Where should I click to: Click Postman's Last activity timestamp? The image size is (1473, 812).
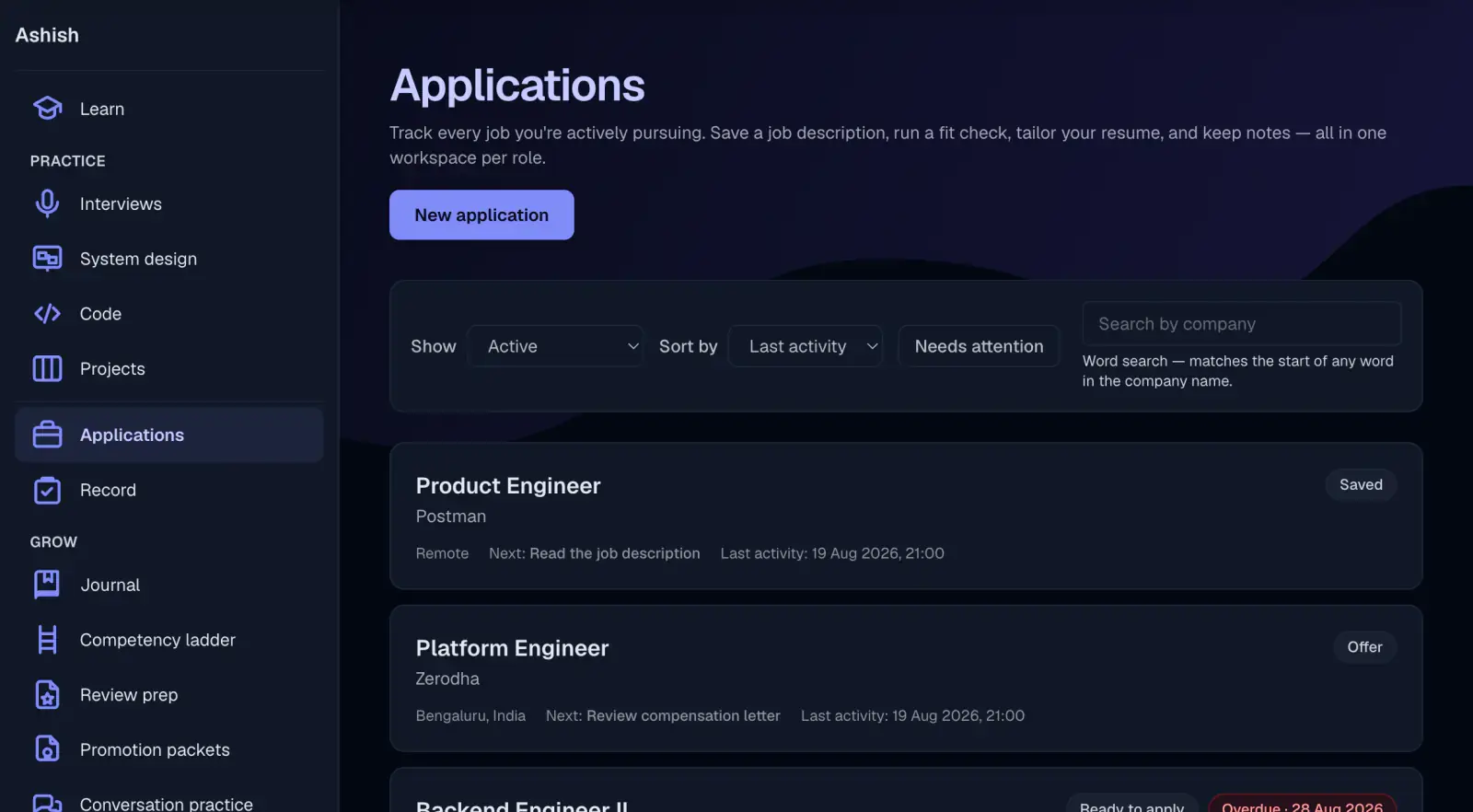click(x=832, y=553)
